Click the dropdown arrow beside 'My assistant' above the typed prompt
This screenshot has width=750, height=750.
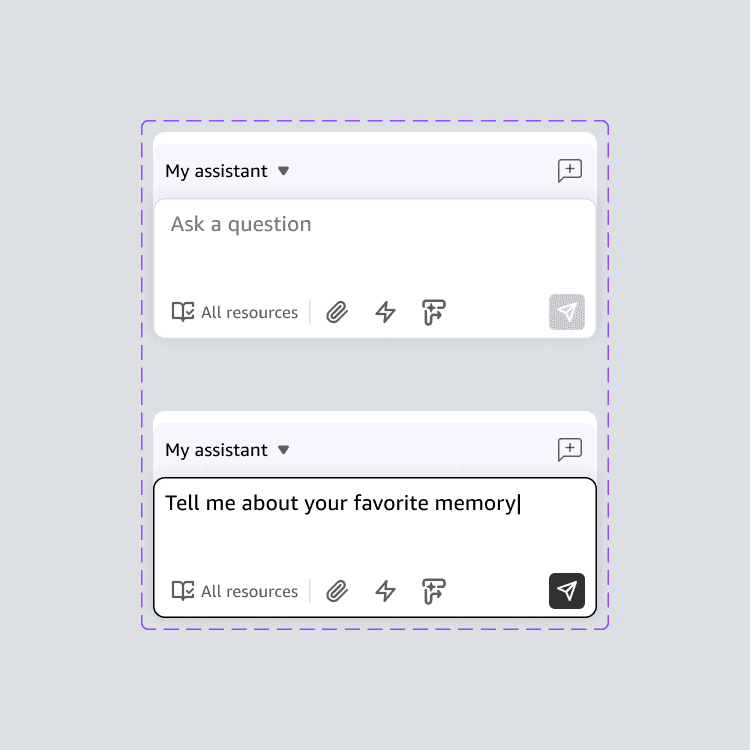(284, 450)
